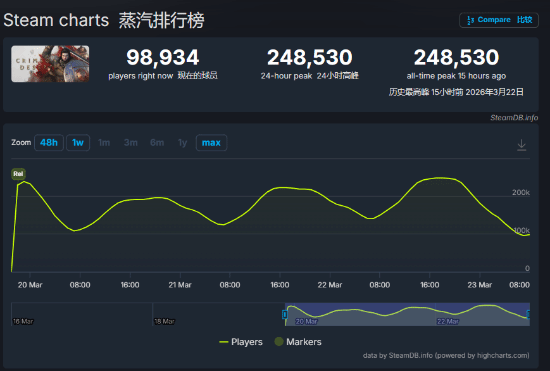This screenshot has height=371, width=550.
Task: Click the SteamDB.info credit text
Action: pyautogui.click(x=514, y=118)
